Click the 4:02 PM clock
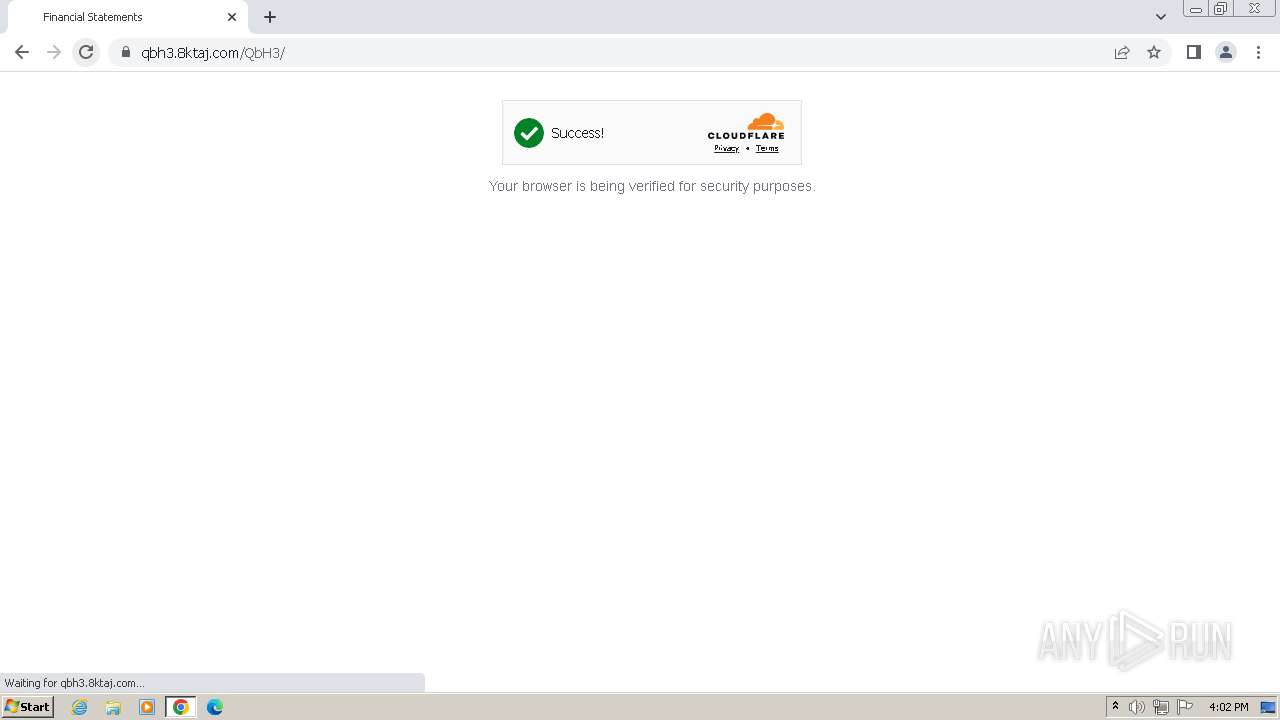Viewport: 1280px width, 720px height. (1228, 707)
